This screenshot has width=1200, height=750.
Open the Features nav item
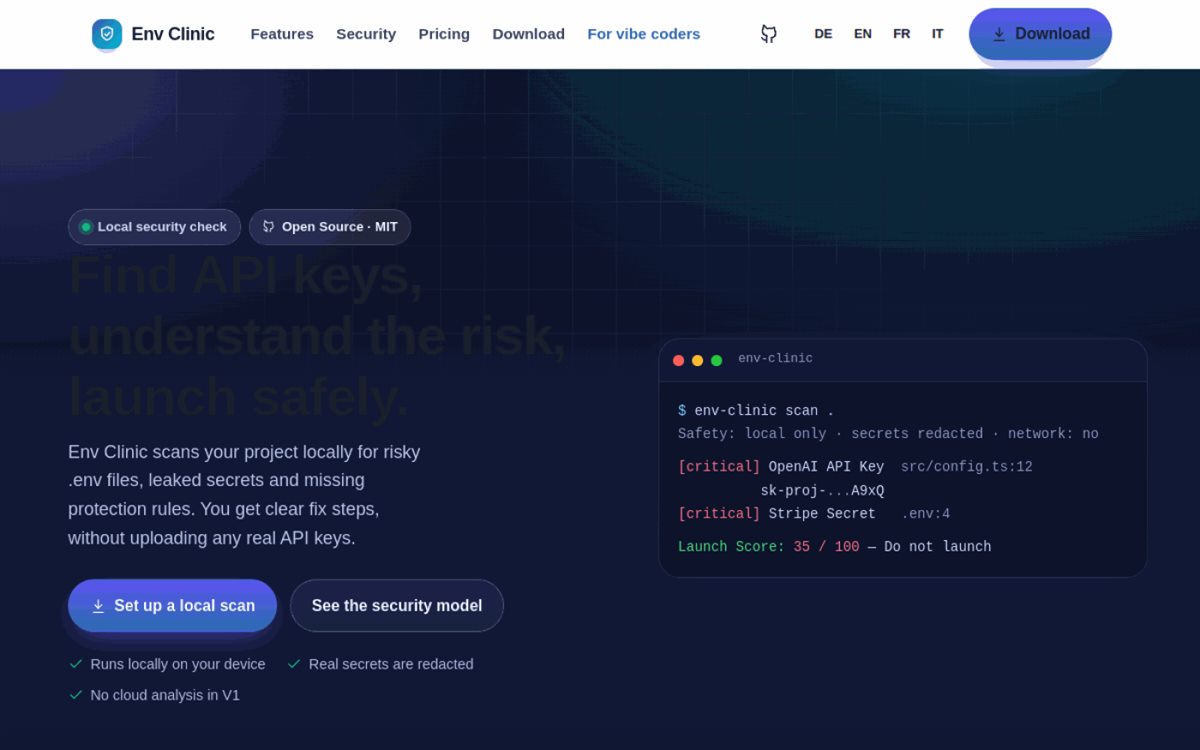pyautogui.click(x=282, y=34)
